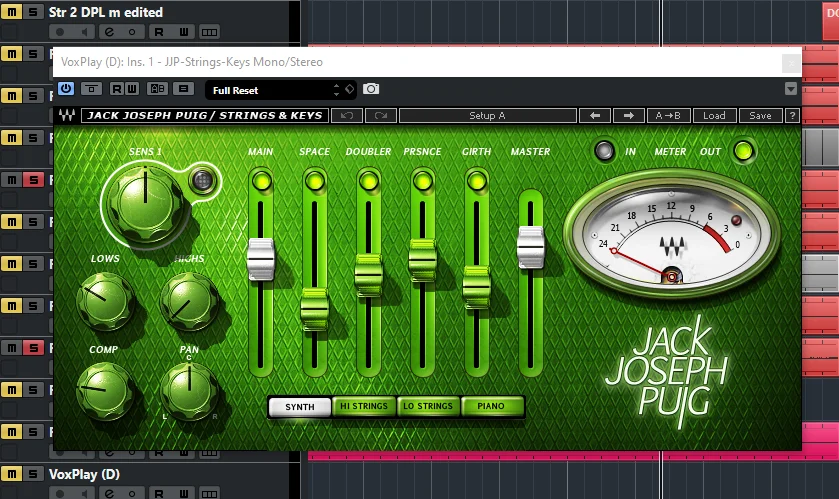Image resolution: width=839 pixels, height=499 pixels.
Task: Click the Waves undo arrow
Action: [347, 116]
